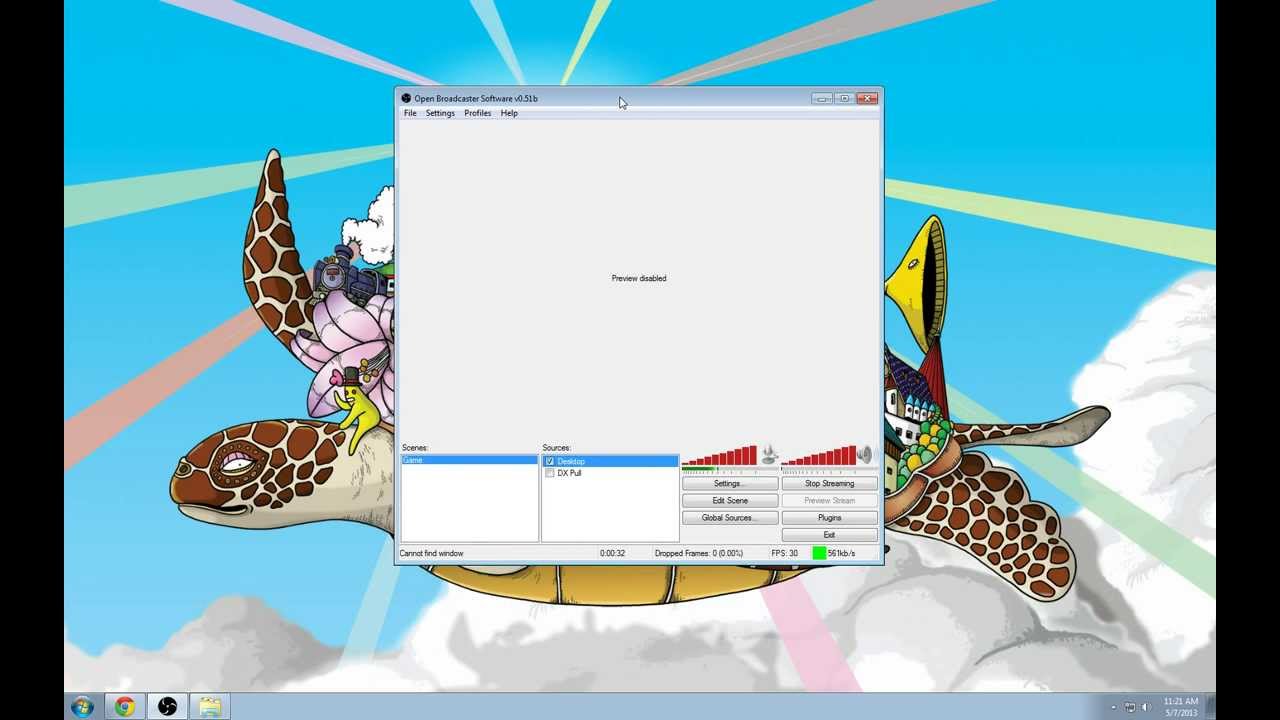The height and width of the screenshot is (720, 1280).
Task: Select the Game scene
Action: point(469,460)
